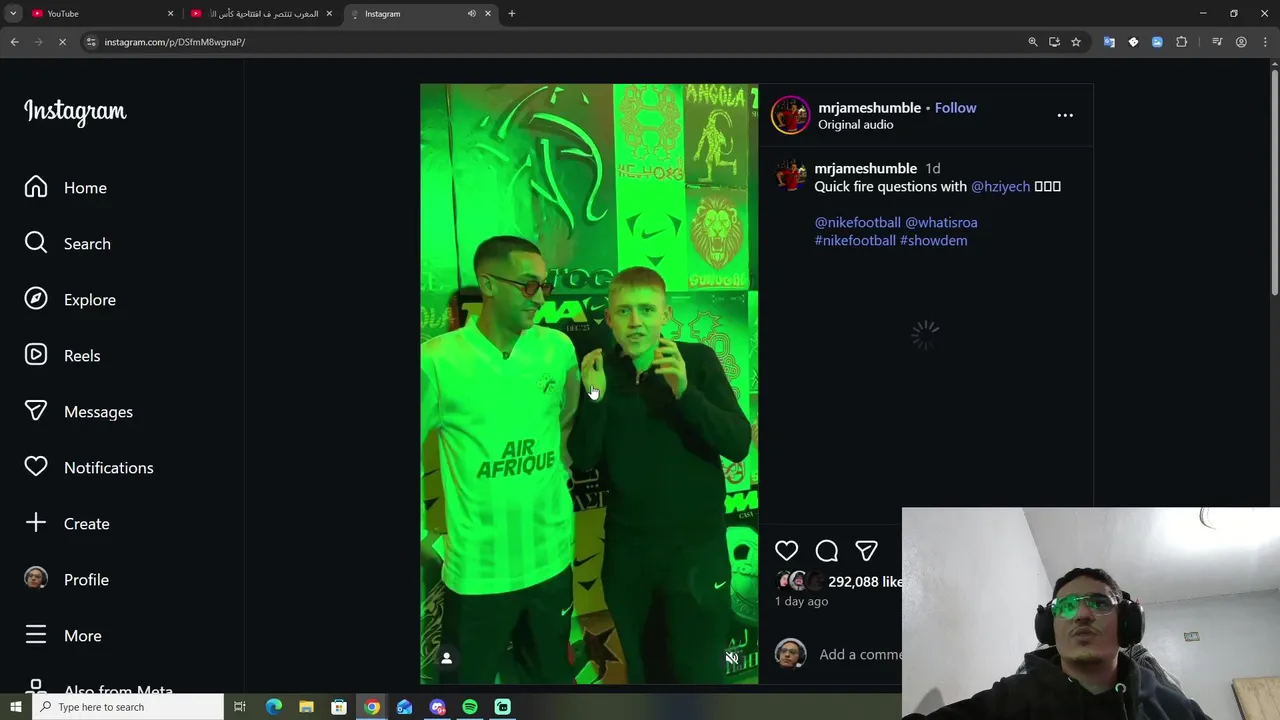Click the Instagram logo

75,111
